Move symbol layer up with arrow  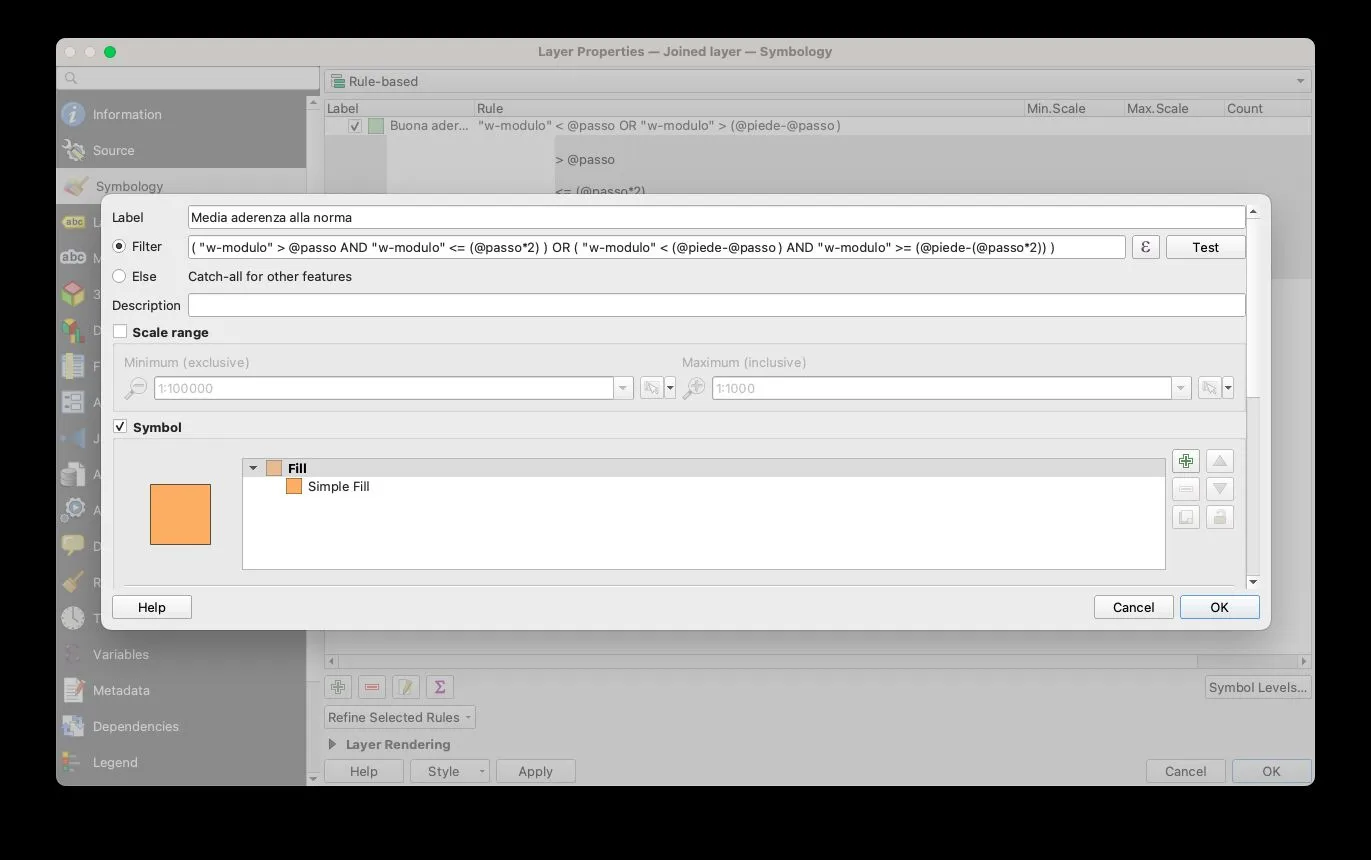click(x=1219, y=461)
